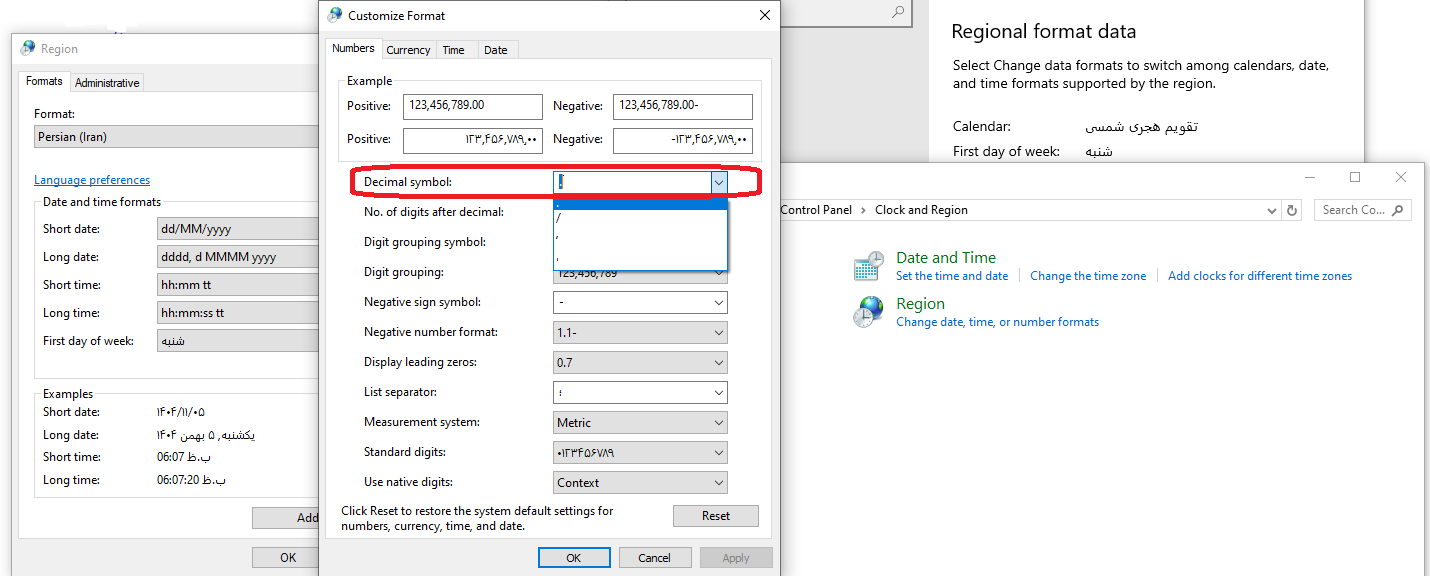Screen dimensions: 1430x576
Task: Click the Change the time zone link
Action: pyautogui.click(x=1088, y=276)
